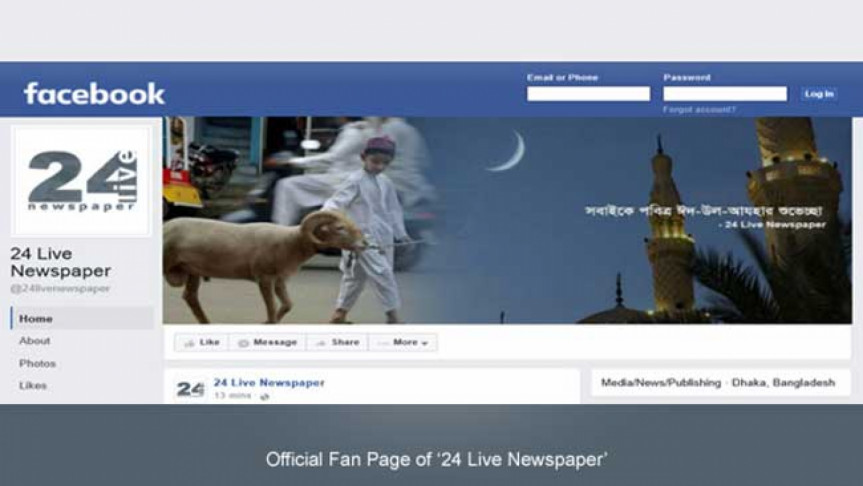Open the Photos tab in the sidebar
The height and width of the screenshot is (486, 863).
37,363
